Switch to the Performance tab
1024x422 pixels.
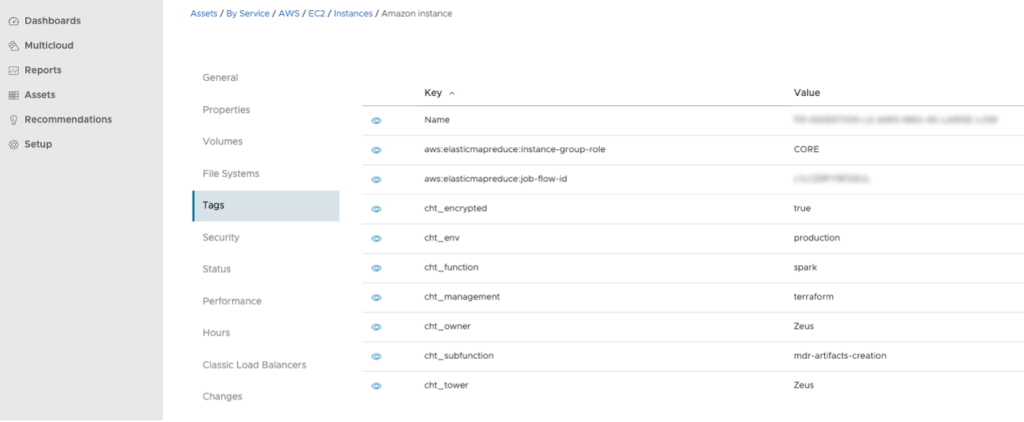pos(232,301)
